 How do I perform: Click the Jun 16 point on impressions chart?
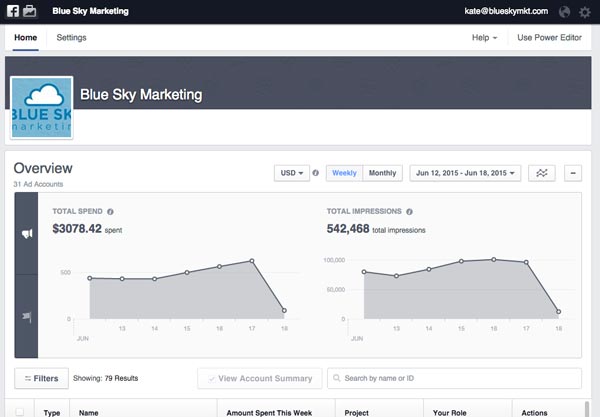click(494, 259)
